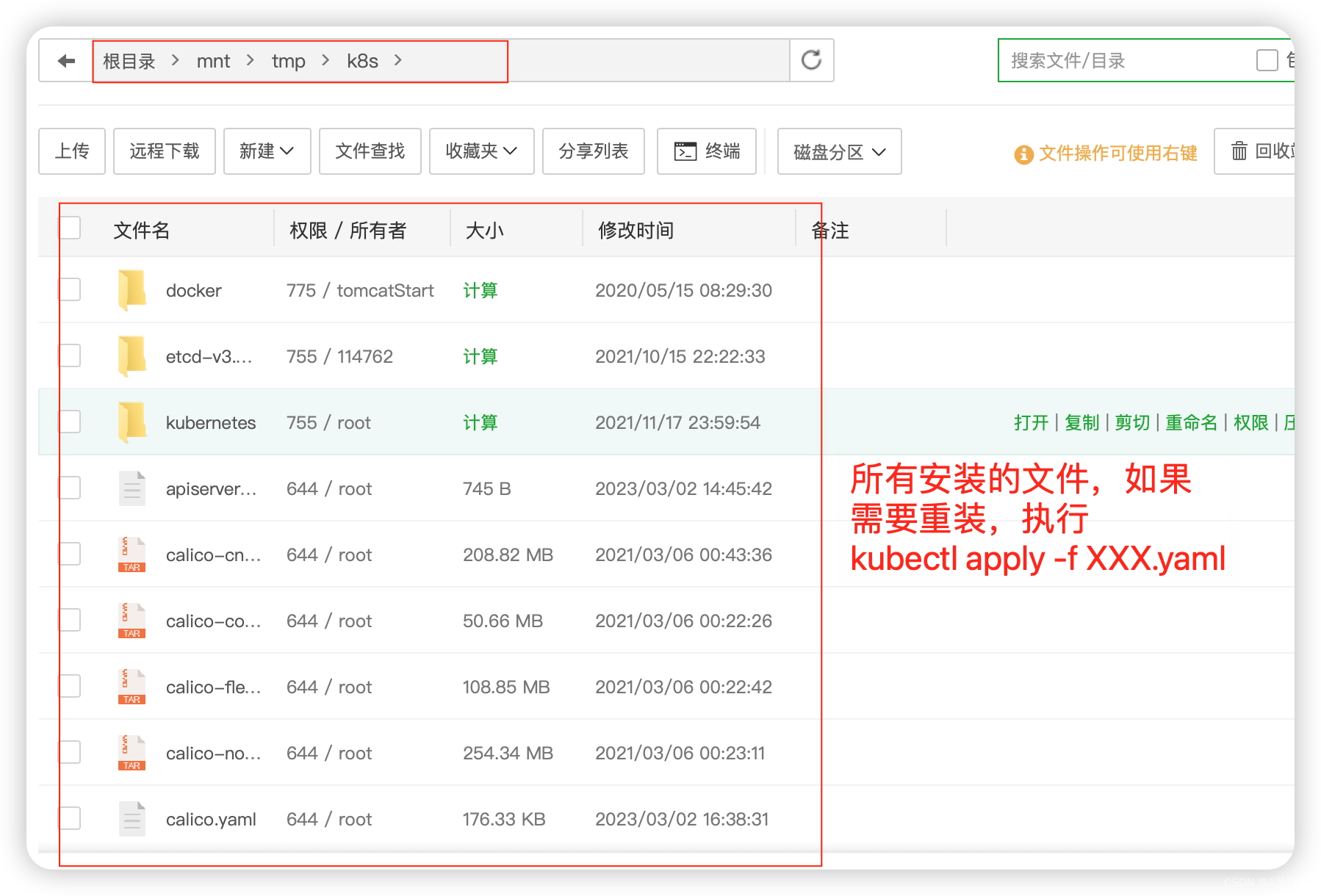Viewport: 1321px width, 896px height.
Task: Click the 208.82 MB size cell
Action: coord(508,555)
